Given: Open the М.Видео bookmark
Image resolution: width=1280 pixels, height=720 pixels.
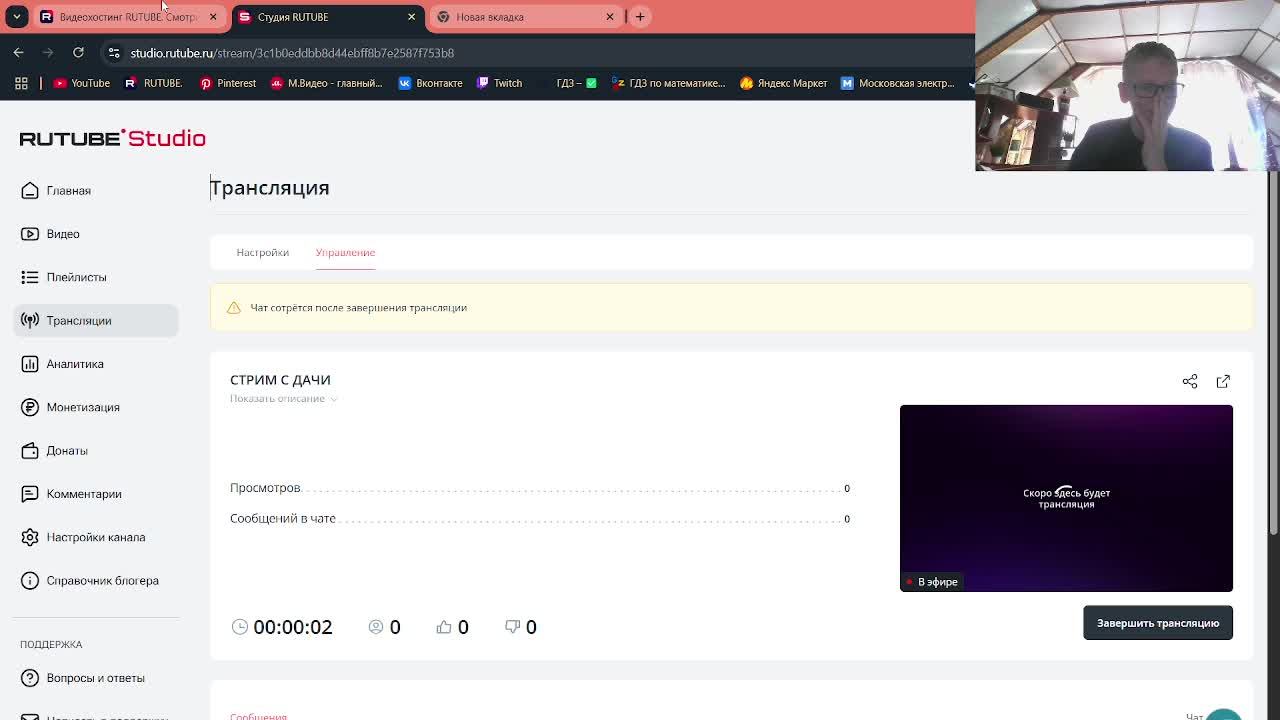Looking at the screenshot, I should [326, 83].
